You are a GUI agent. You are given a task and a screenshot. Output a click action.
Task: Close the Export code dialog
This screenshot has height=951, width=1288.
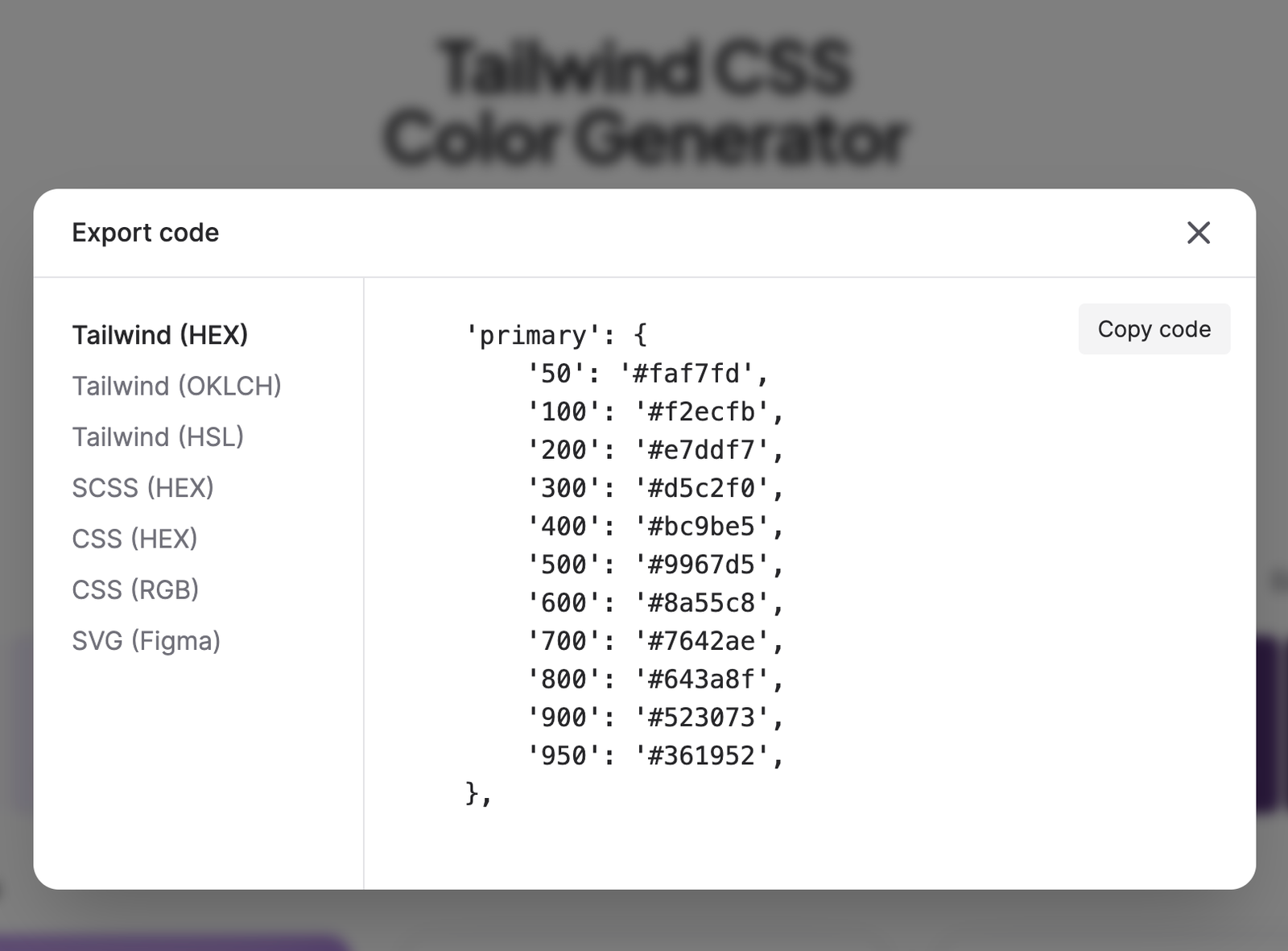coord(1199,233)
